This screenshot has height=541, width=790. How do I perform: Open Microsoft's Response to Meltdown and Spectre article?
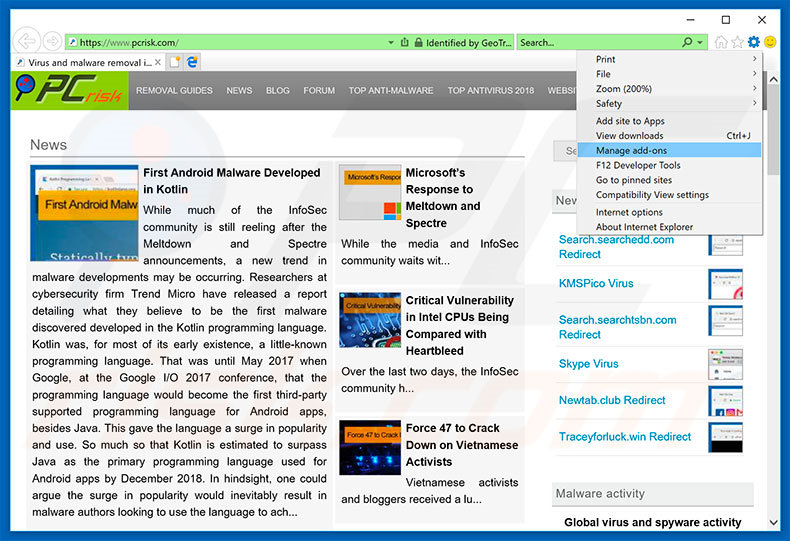[x=443, y=197]
